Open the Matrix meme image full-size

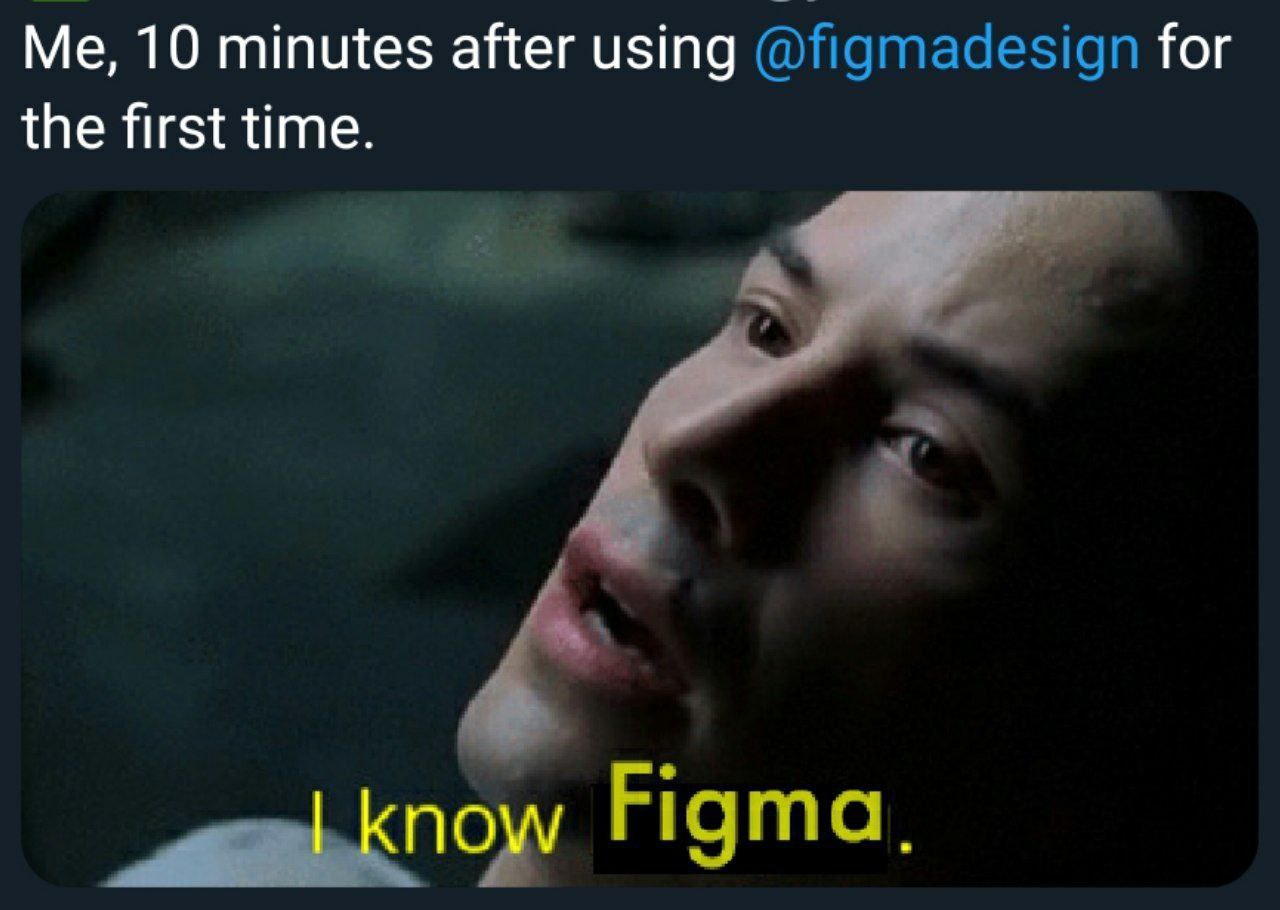pyautogui.click(x=639, y=539)
